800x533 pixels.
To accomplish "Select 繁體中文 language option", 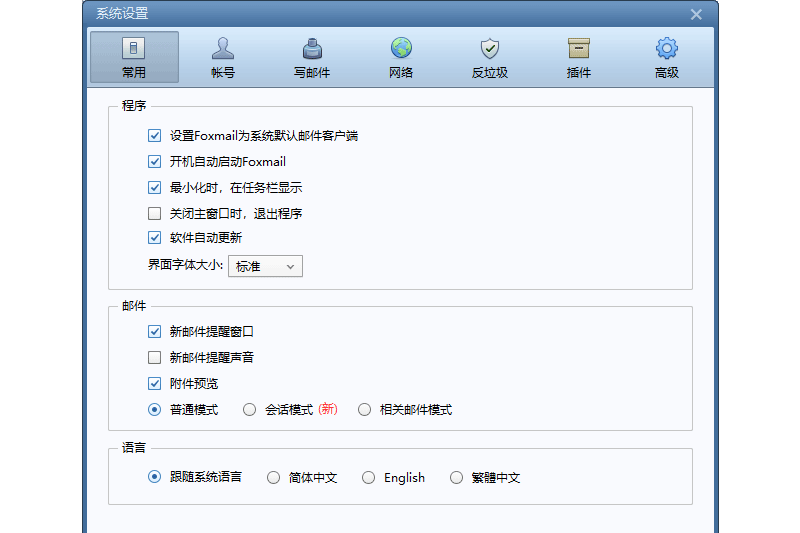I will pyautogui.click(x=457, y=477).
